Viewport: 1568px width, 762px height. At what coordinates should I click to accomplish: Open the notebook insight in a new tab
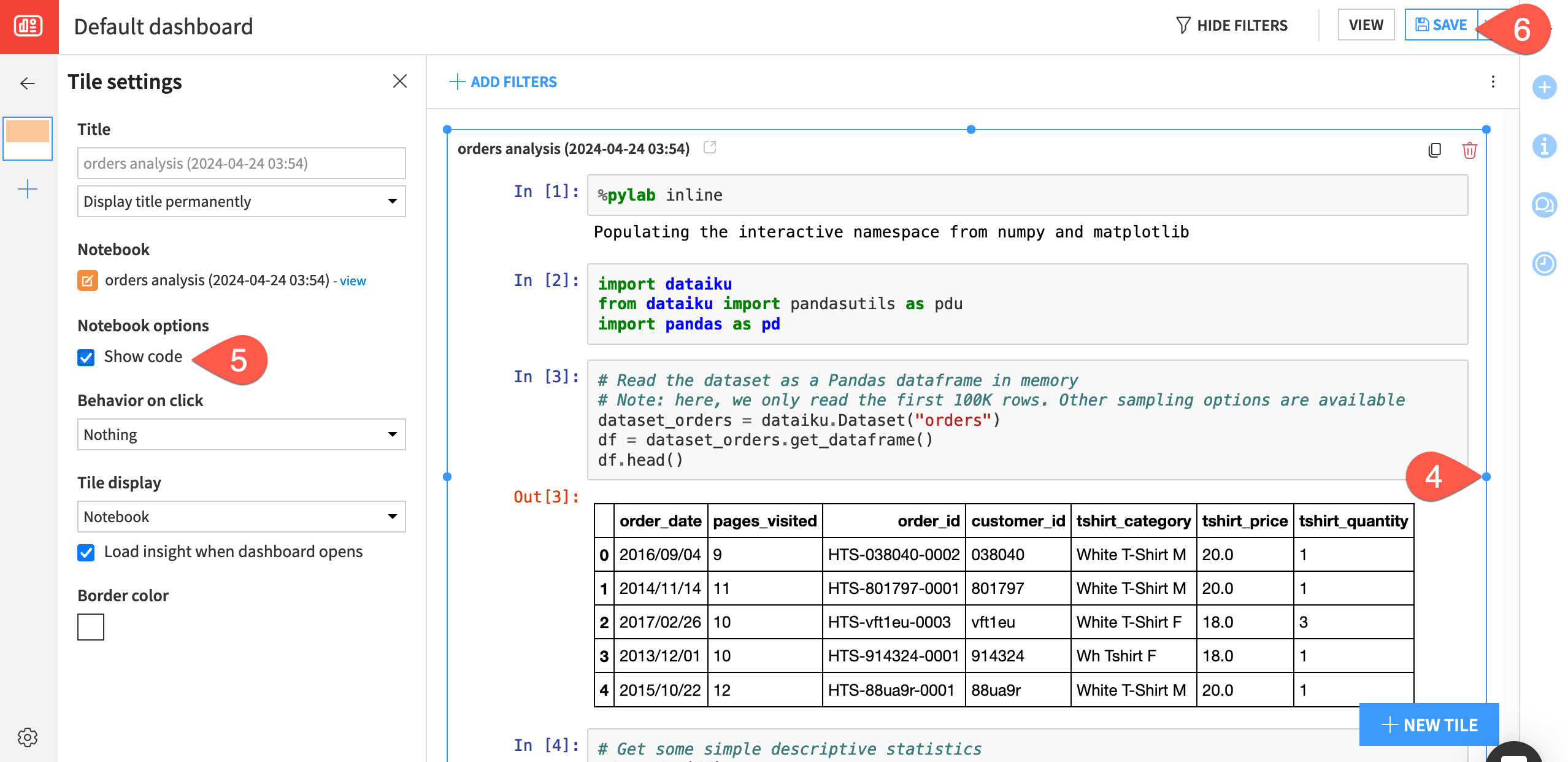point(710,147)
